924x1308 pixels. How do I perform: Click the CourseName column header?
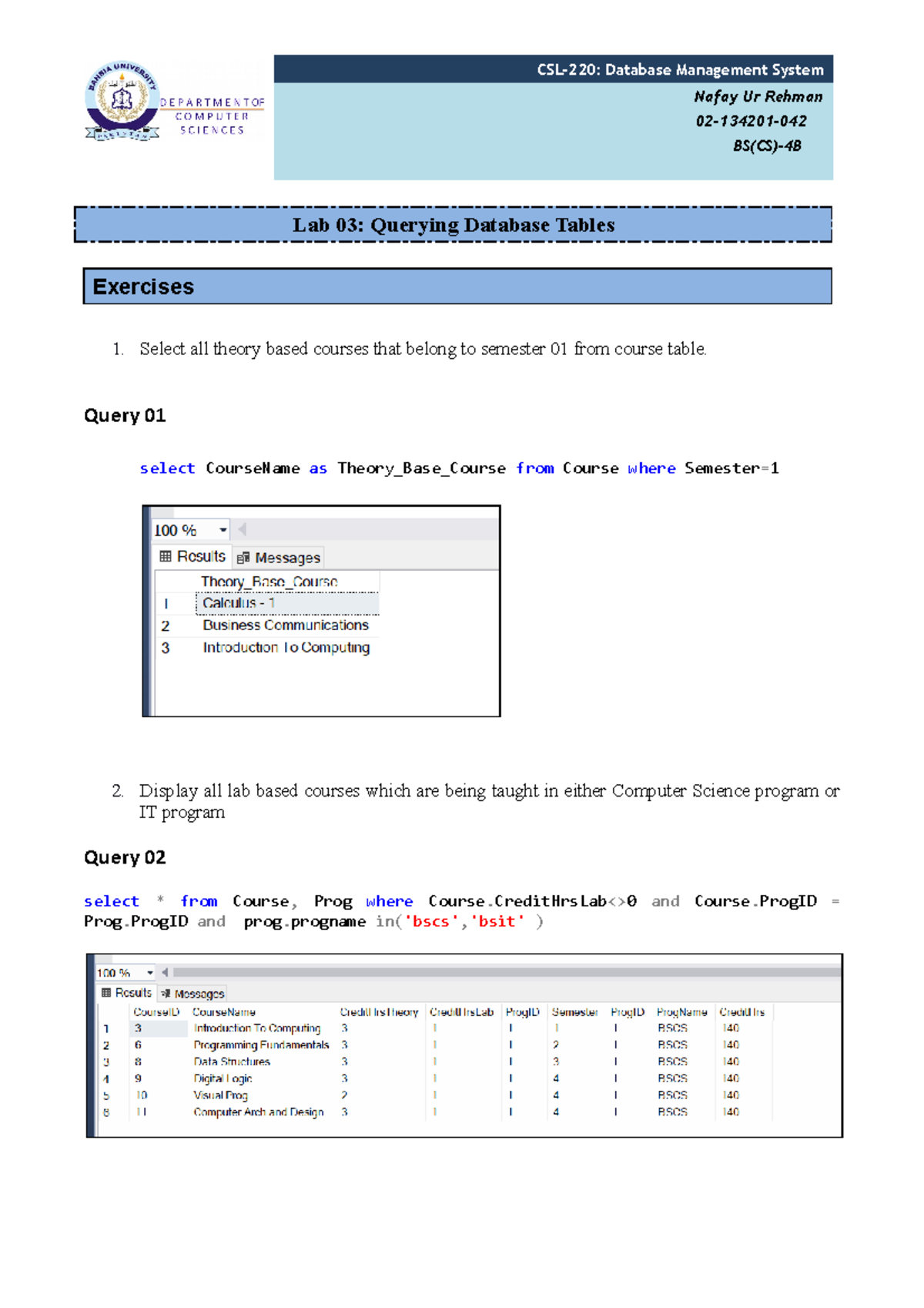tap(223, 1012)
